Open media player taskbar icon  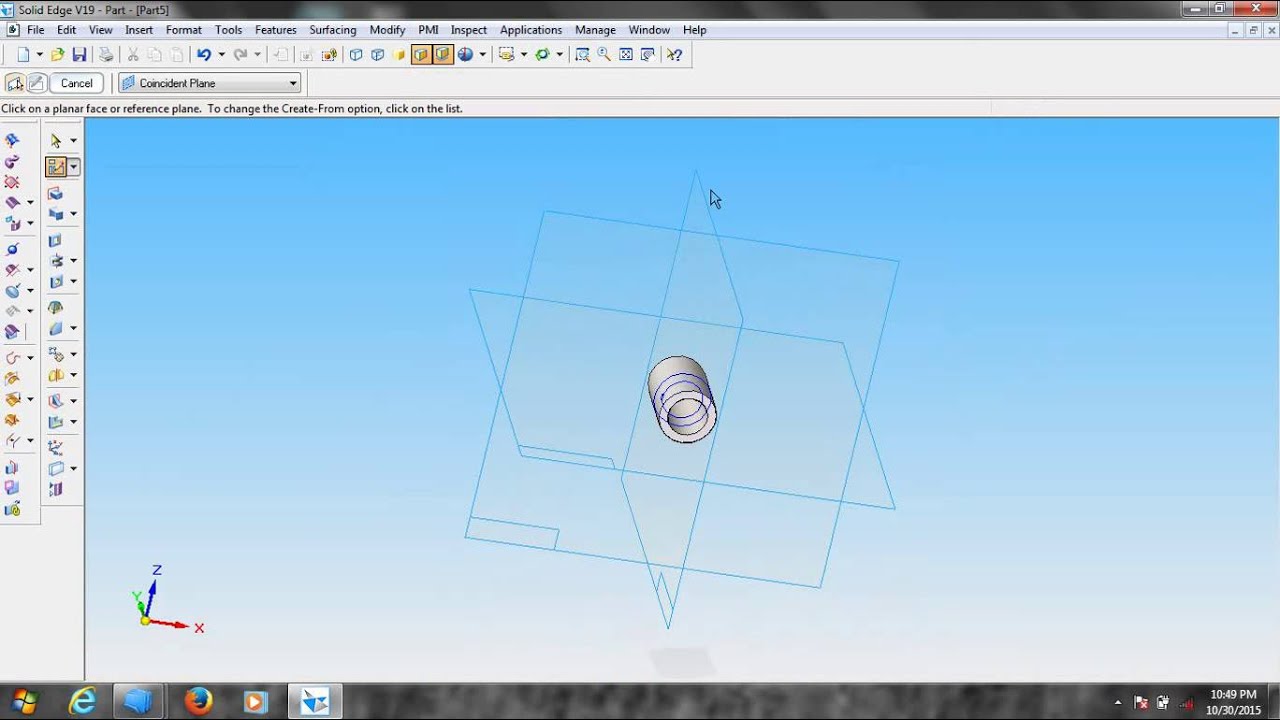click(x=256, y=702)
